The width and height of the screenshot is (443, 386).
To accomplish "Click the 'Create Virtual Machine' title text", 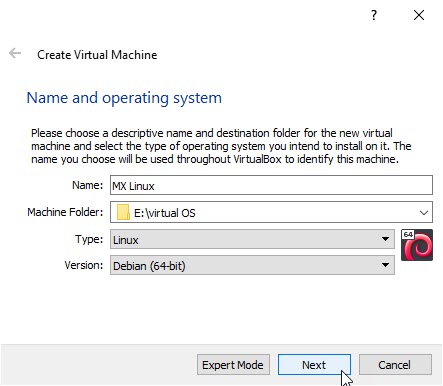I will [97, 55].
